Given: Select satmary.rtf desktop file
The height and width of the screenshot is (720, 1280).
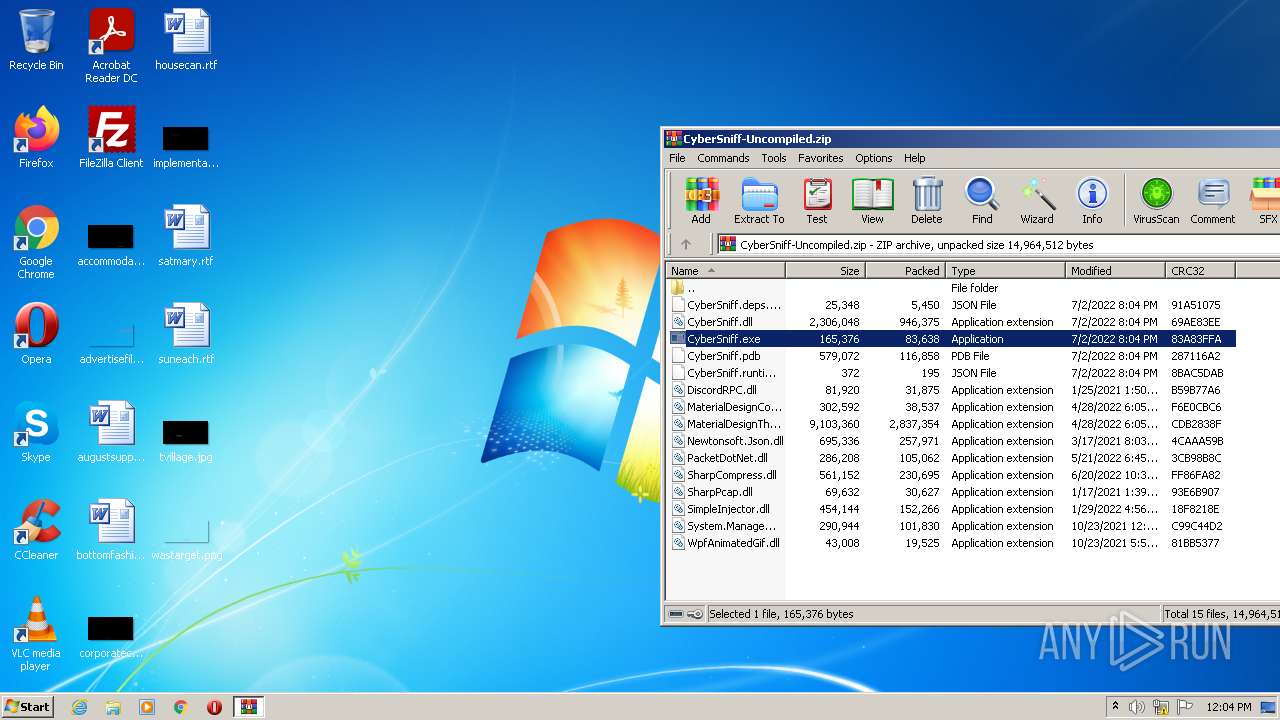Looking at the screenshot, I should pos(186,236).
